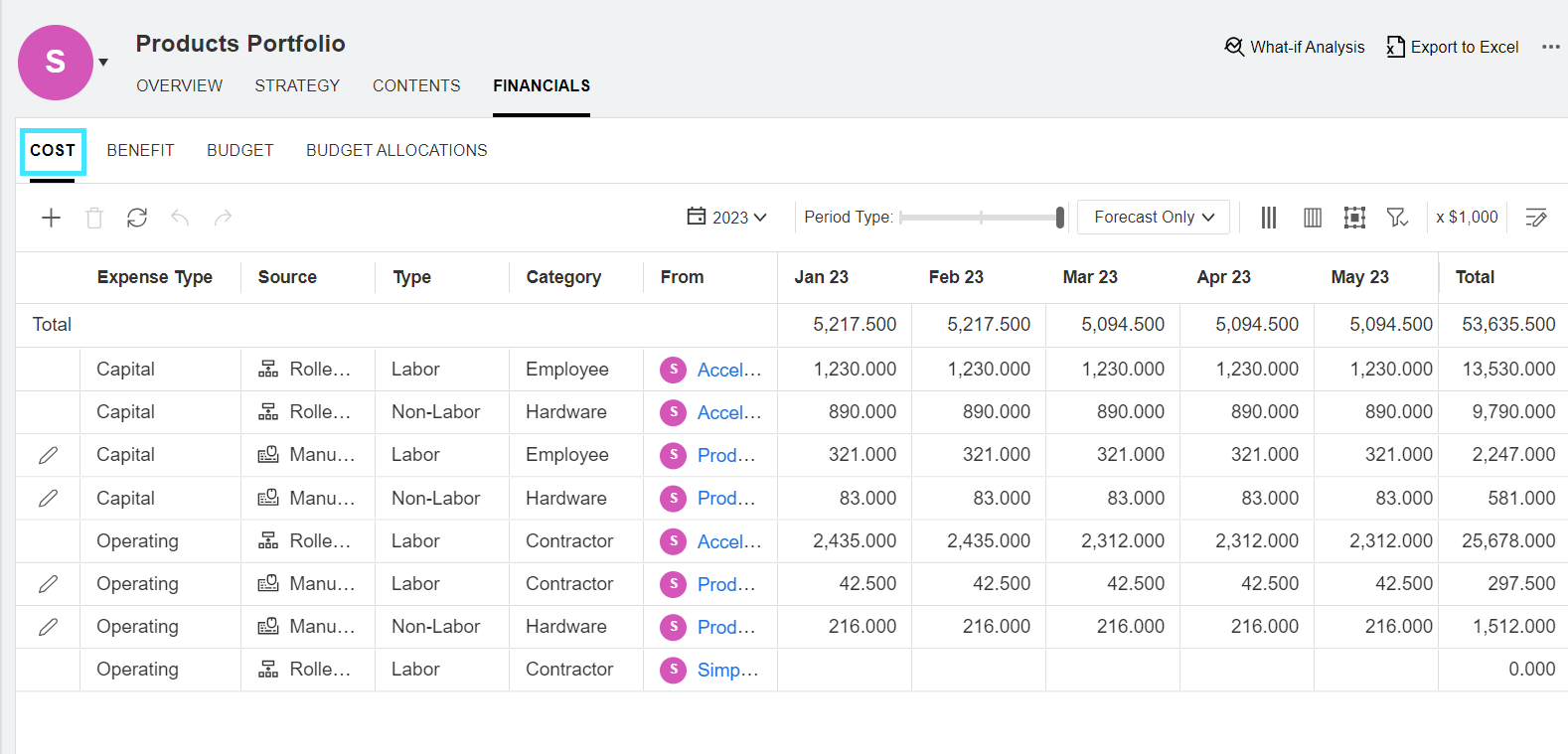Edit the Capital Labor Manu row pencil icon
Viewport: 1568px width, 754px height.
click(48, 455)
